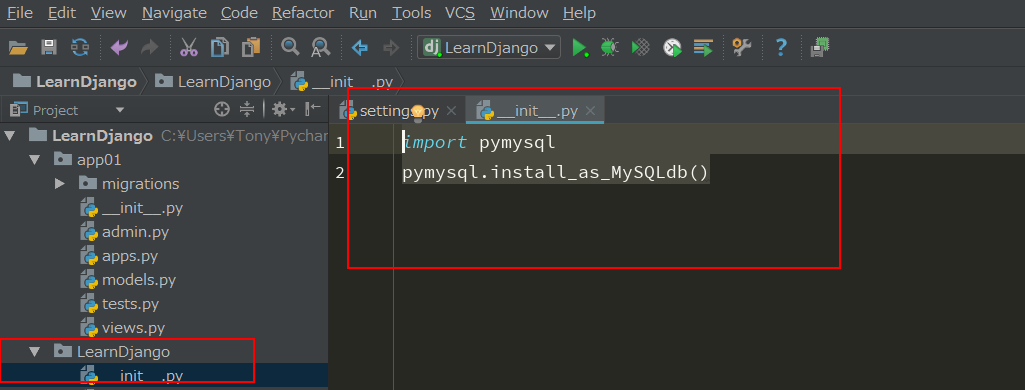Hide the Project panel with the hide icon
Image resolution: width=1025 pixels, height=390 pixels.
click(x=313, y=109)
